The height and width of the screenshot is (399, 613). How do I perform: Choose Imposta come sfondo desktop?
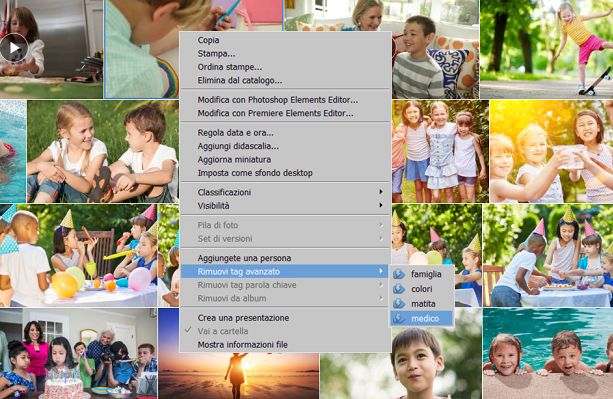click(285, 173)
